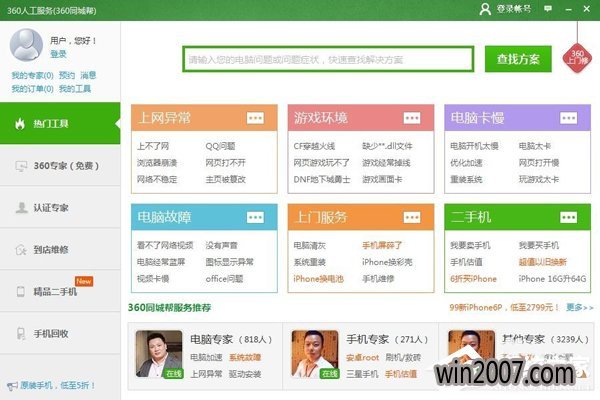600x400 pixels.
Task: Select 电脑经常蓝屏 issue
Action: tap(161, 262)
